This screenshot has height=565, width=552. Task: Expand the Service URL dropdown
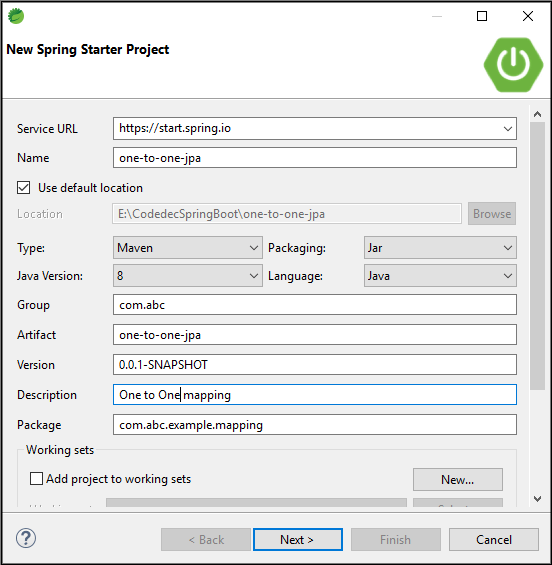click(x=508, y=128)
